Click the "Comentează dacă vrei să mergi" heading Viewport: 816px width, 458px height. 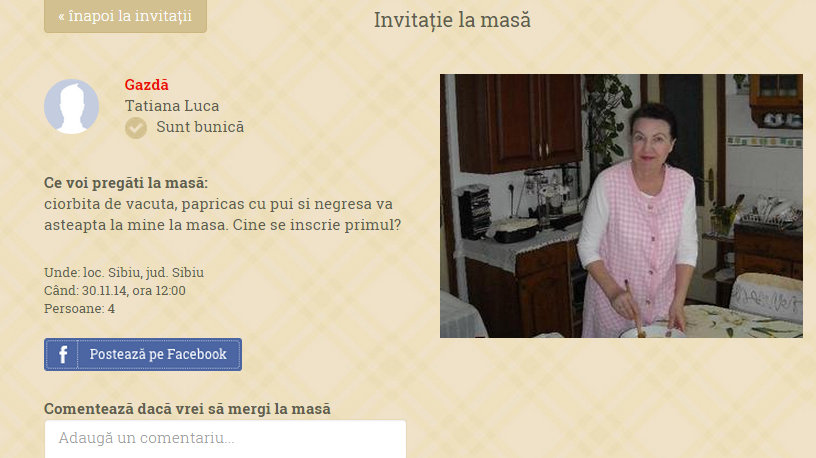(187, 409)
